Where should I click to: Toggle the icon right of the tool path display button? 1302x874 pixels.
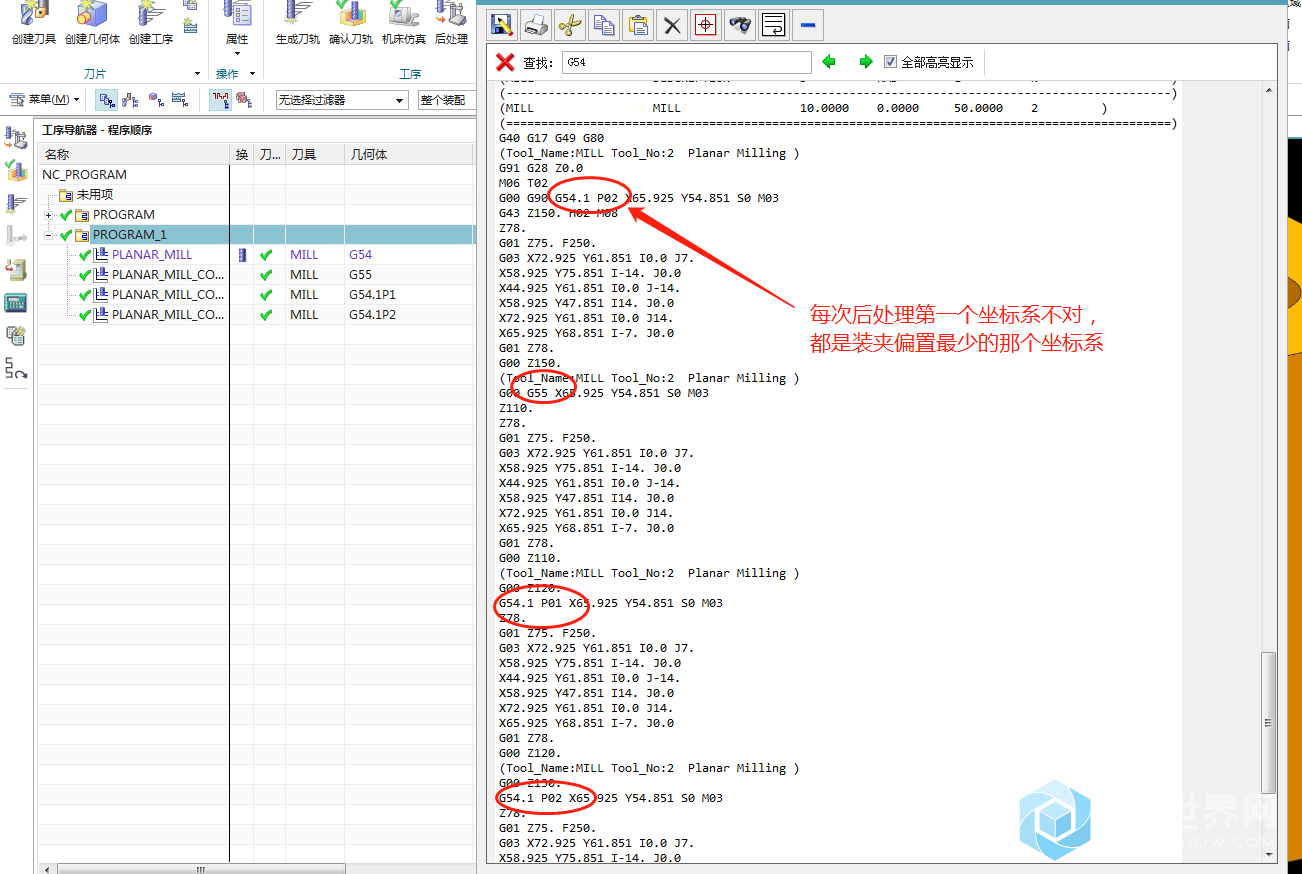pyautogui.click(x=243, y=99)
